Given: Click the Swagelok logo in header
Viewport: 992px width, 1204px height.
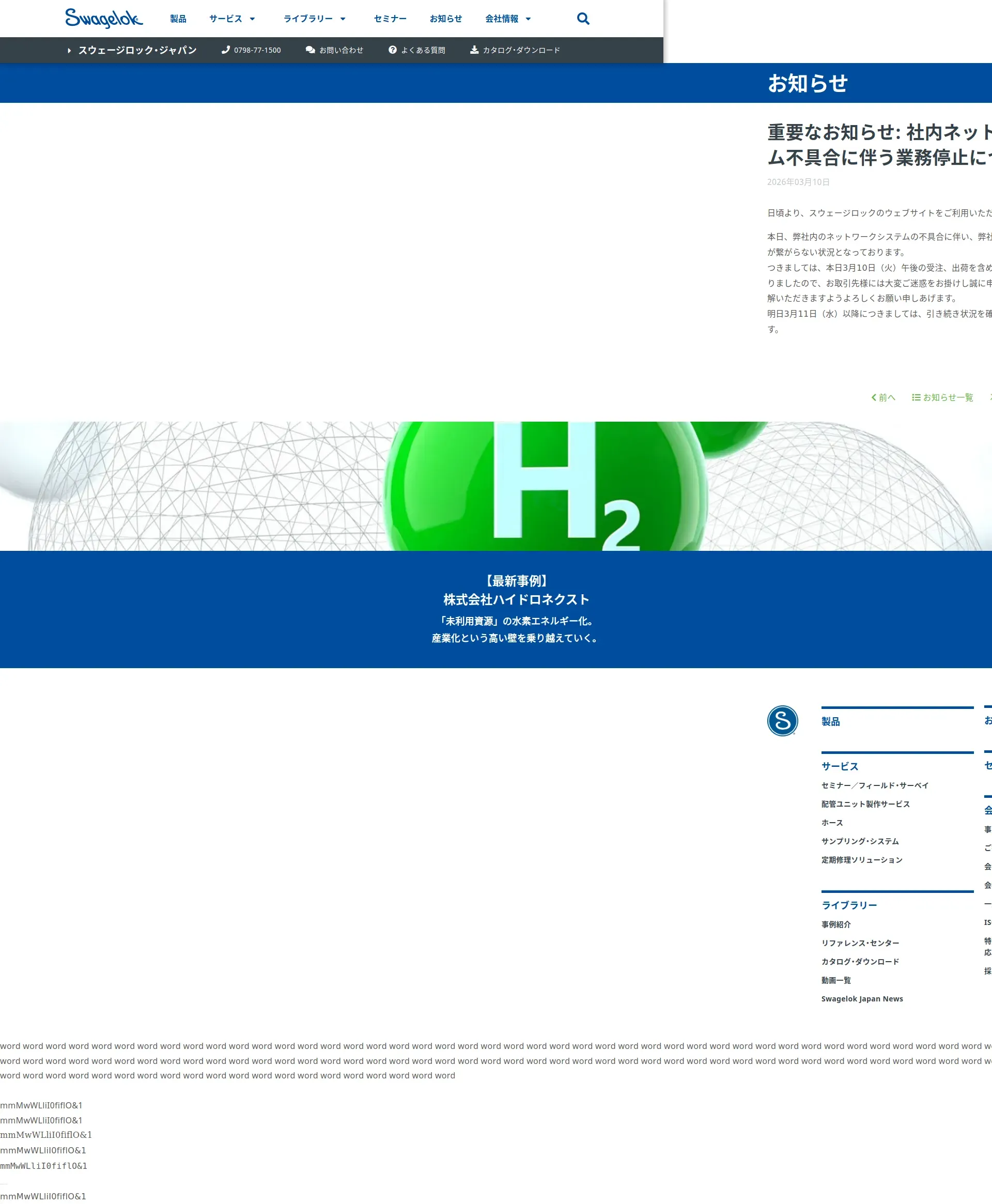Looking at the screenshot, I should tap(104, 18).
